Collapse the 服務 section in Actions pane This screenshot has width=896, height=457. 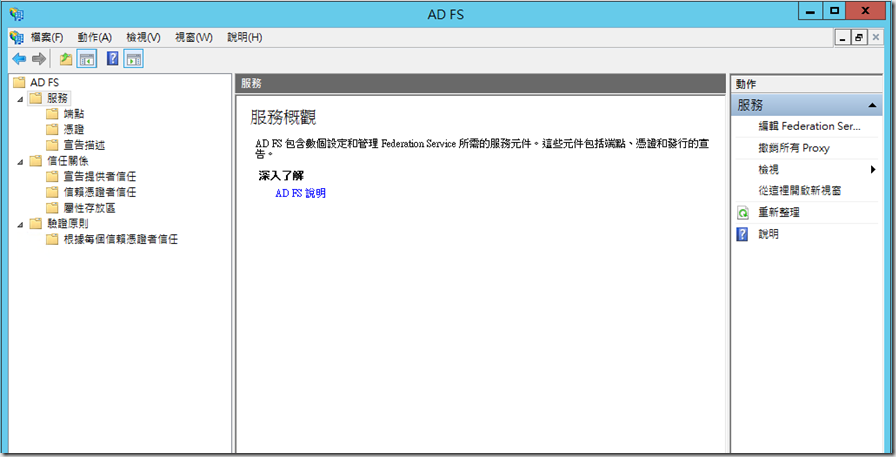click(x=873, y=105)
